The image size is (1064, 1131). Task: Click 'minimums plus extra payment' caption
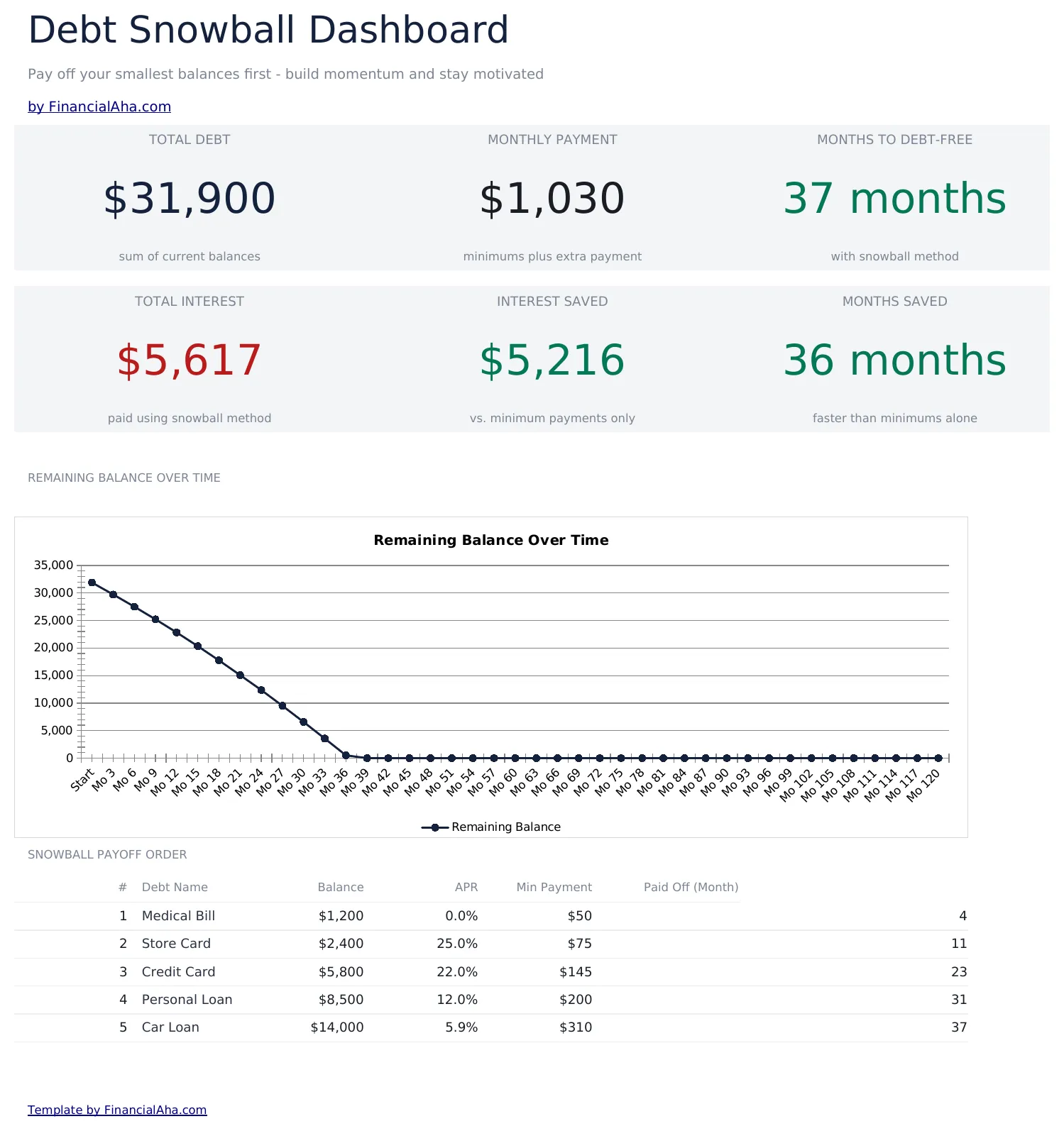[x=552, y=256]
